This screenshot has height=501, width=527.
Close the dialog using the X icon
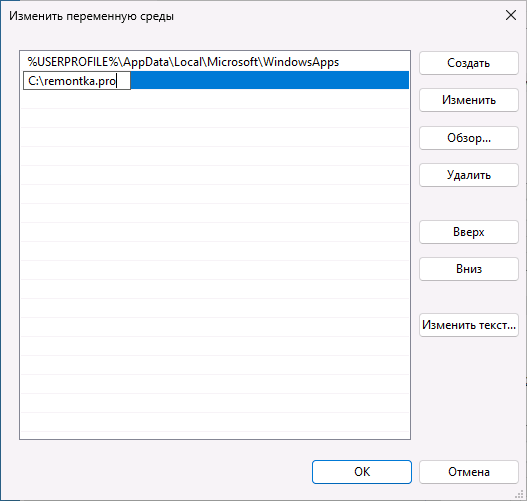511,15
